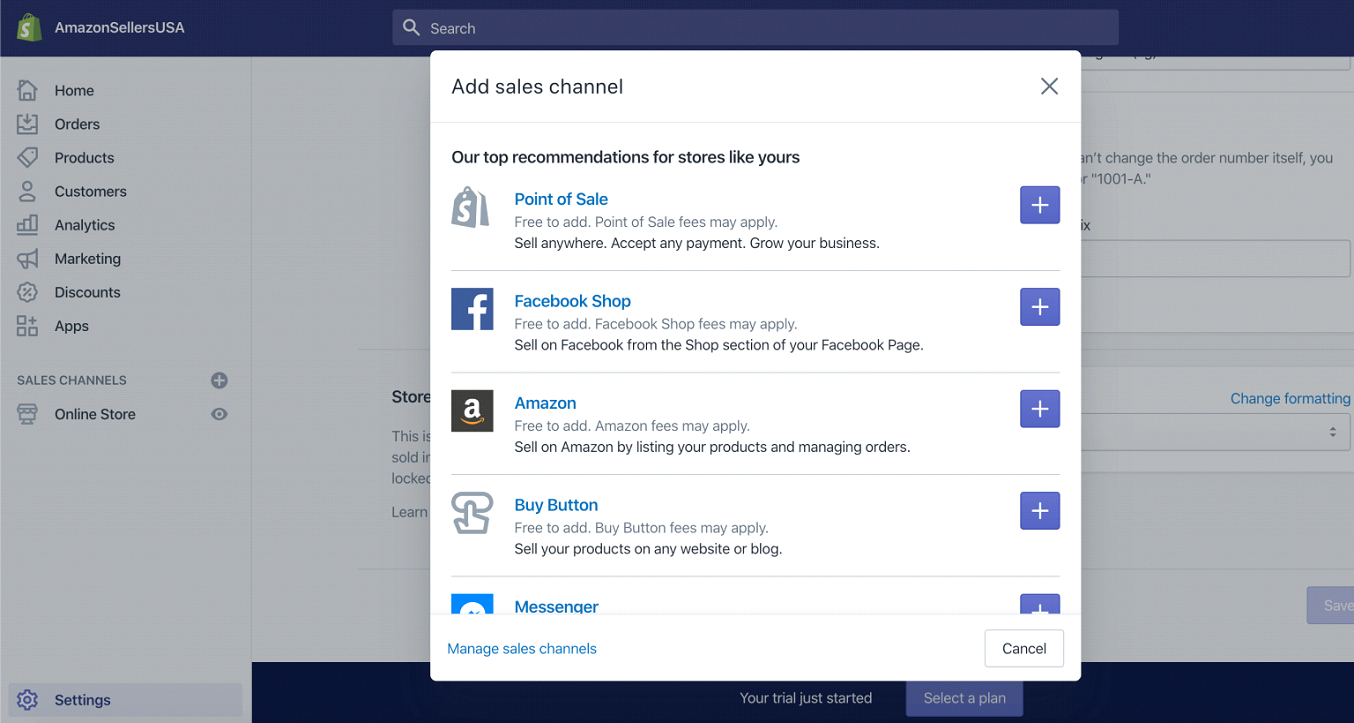The image size is (1354, 723).
Task: Cancel the Add sales channel dialog
Action: 1023,648
